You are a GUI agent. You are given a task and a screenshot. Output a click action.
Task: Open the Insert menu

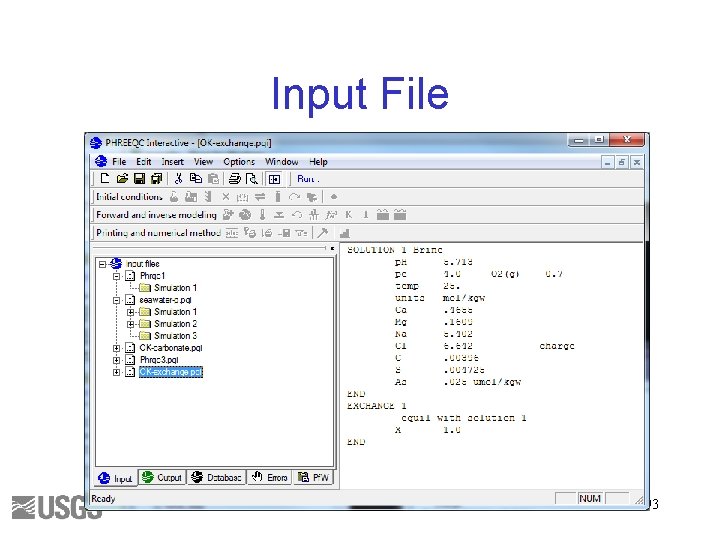[x=172, y=162]
